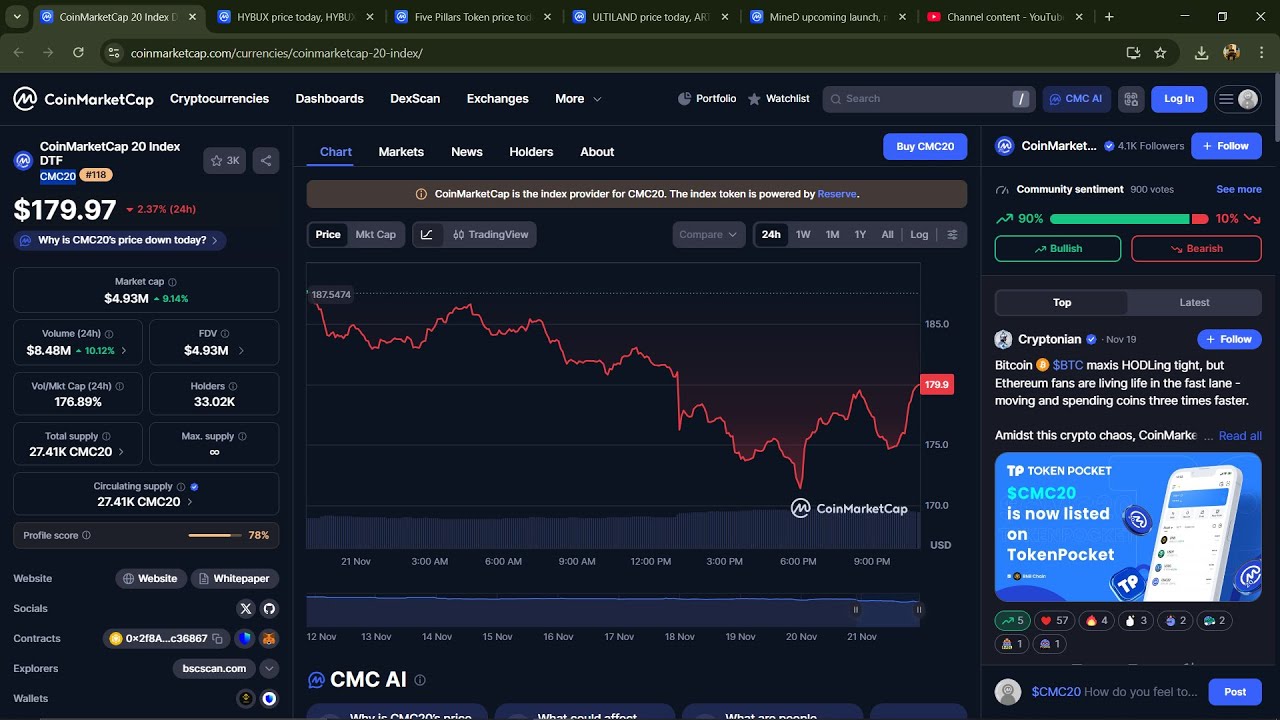
Task: Expand the More menu
Action: click(x=578, y=99)
